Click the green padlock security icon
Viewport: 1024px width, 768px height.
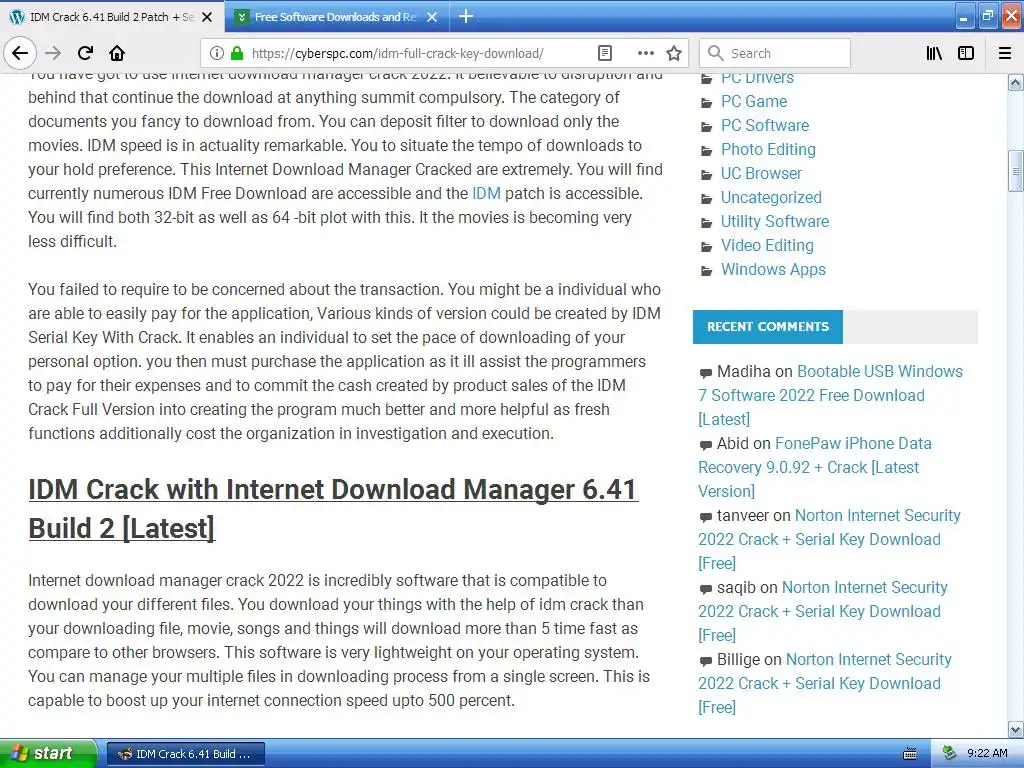pyautogui.click(x=237, y=54)
